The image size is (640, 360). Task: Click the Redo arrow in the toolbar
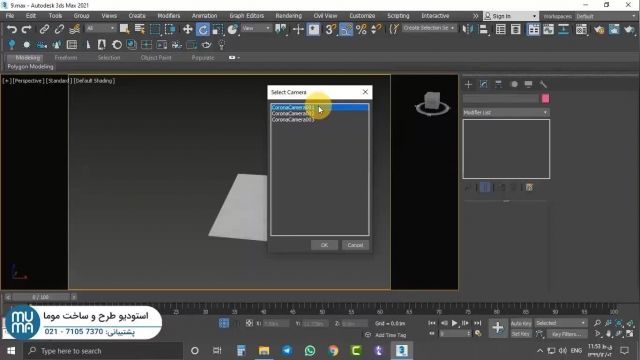(x=27, y=29)
